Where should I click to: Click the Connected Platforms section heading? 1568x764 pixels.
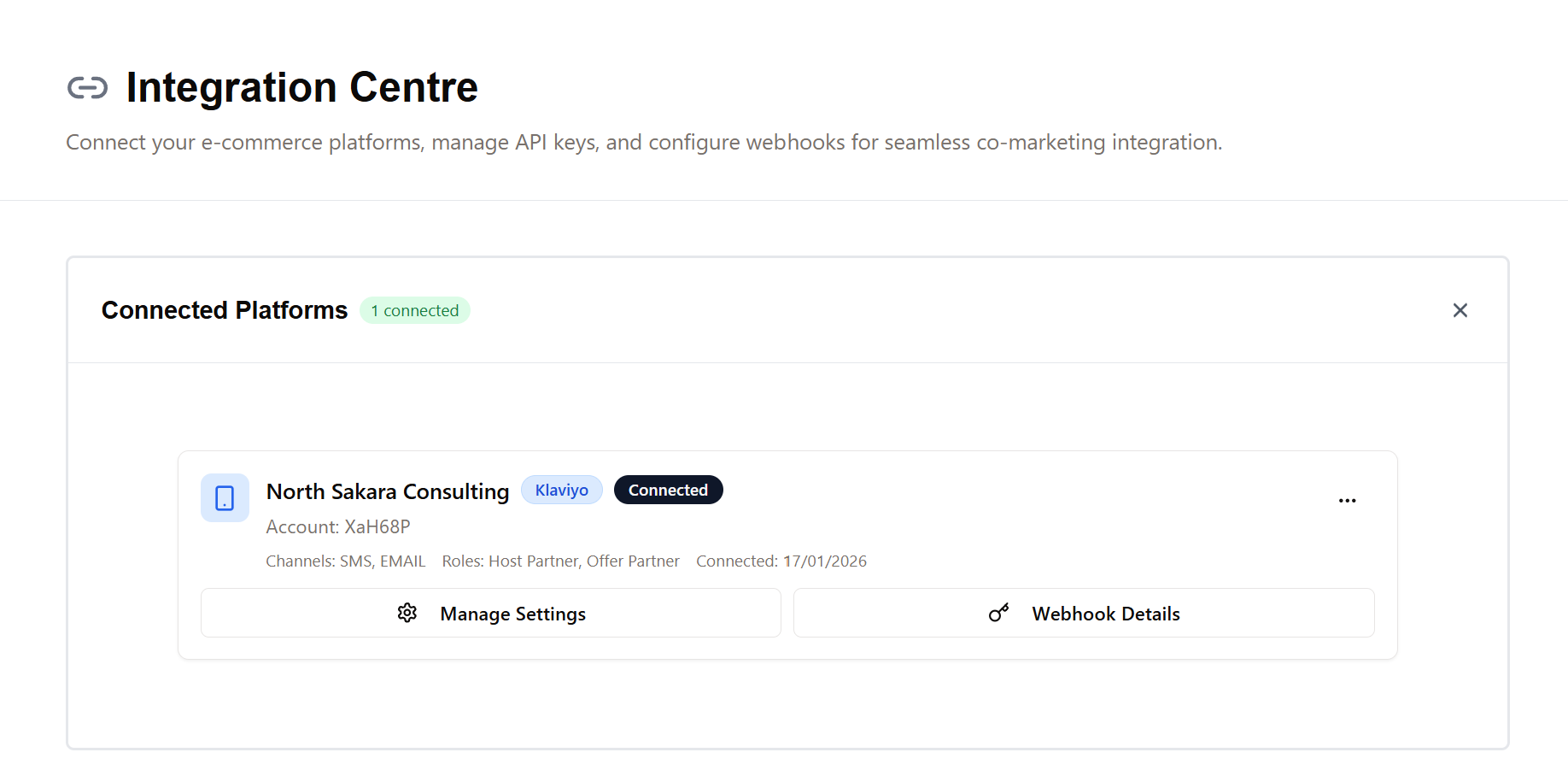225,310
